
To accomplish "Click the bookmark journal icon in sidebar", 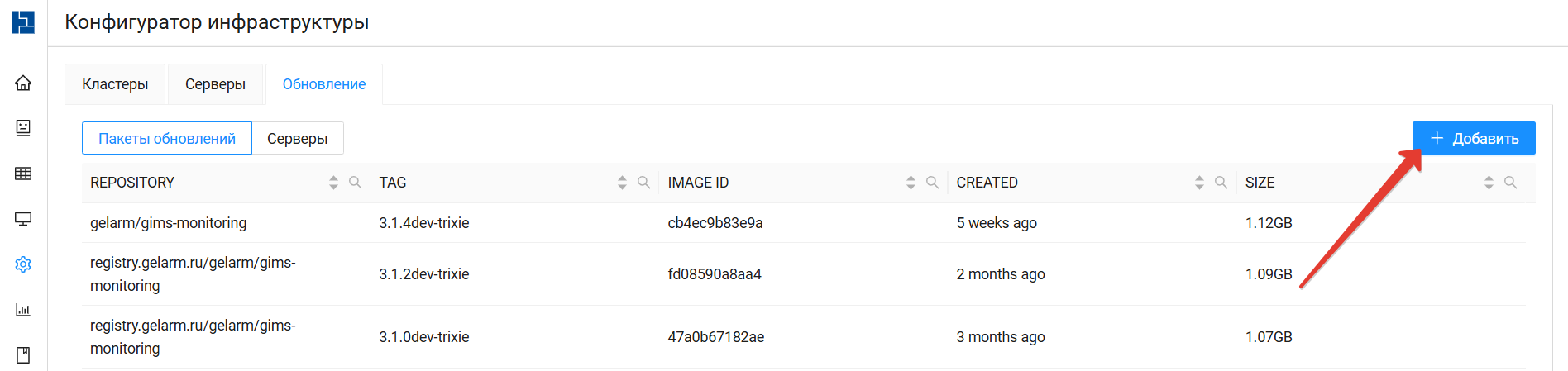I will (x=23, y=355).
